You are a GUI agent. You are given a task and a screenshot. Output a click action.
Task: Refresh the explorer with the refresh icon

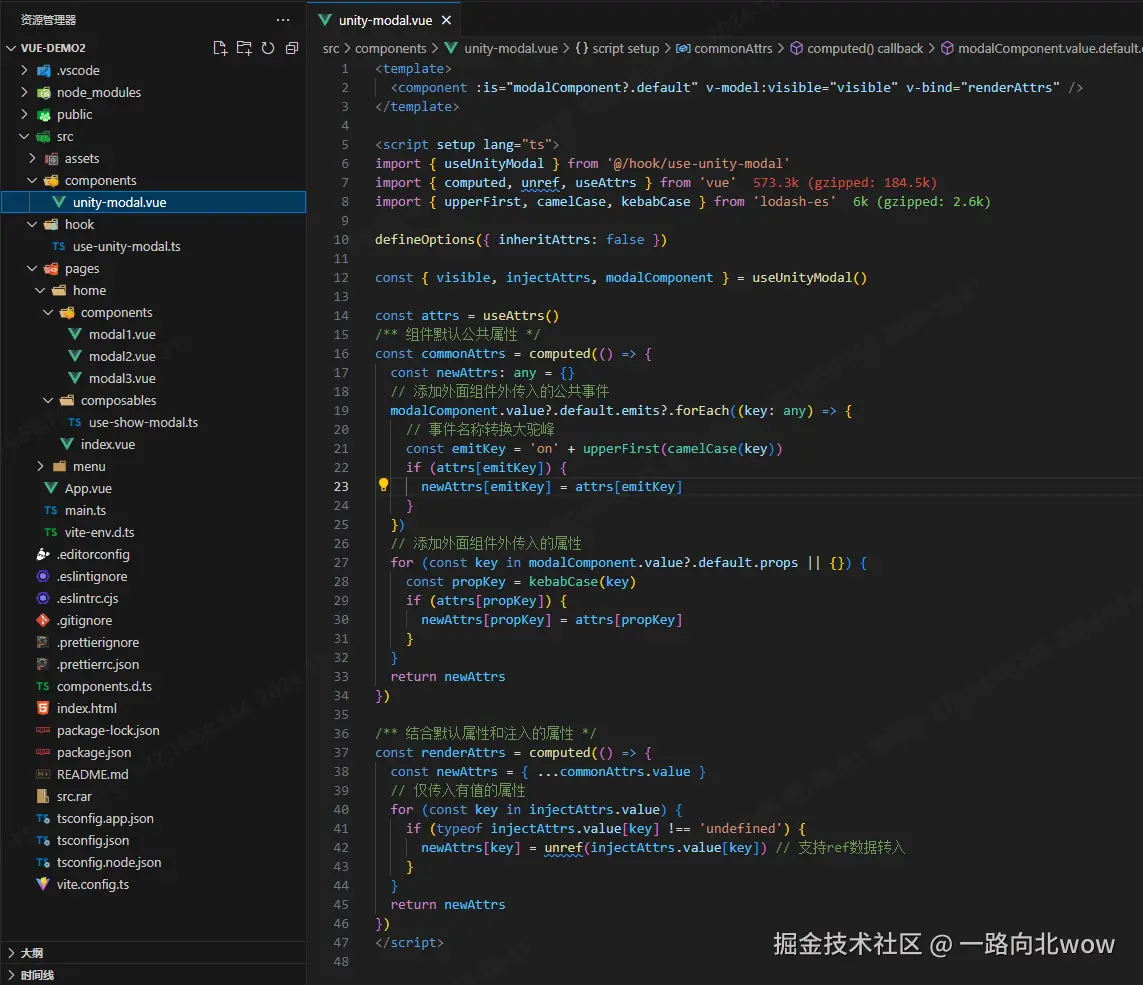pos(268,48)
